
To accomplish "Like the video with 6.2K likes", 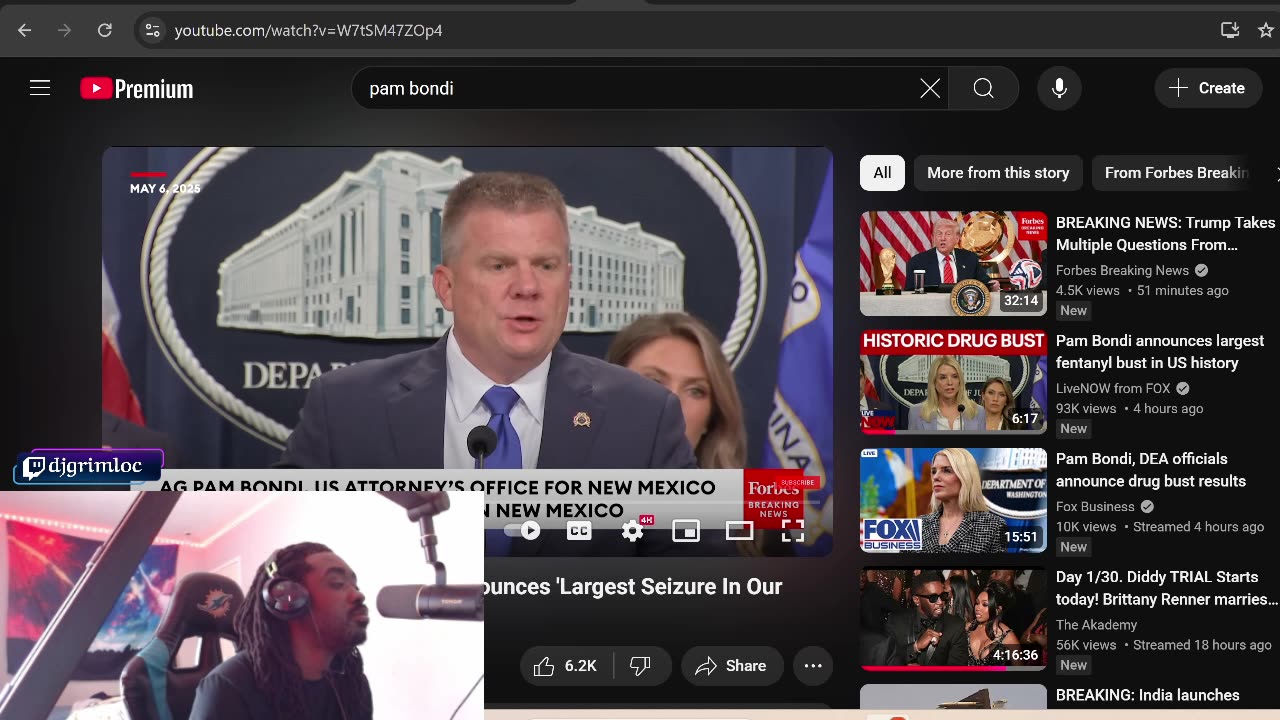I will tap(565, 666).
